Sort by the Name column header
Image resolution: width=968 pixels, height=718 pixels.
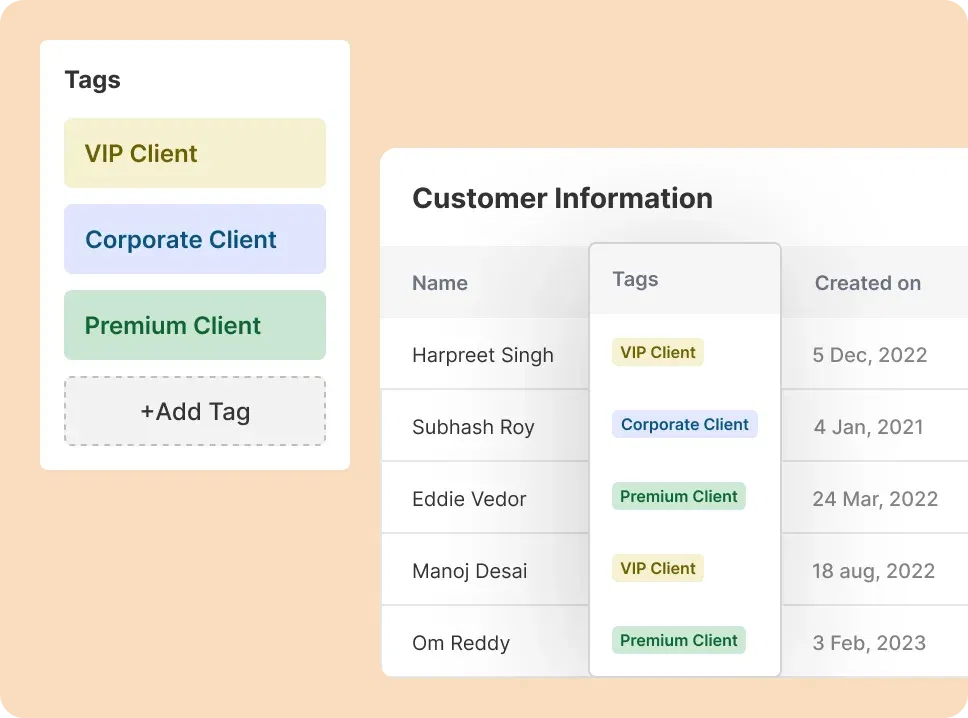tap(439, 283)
